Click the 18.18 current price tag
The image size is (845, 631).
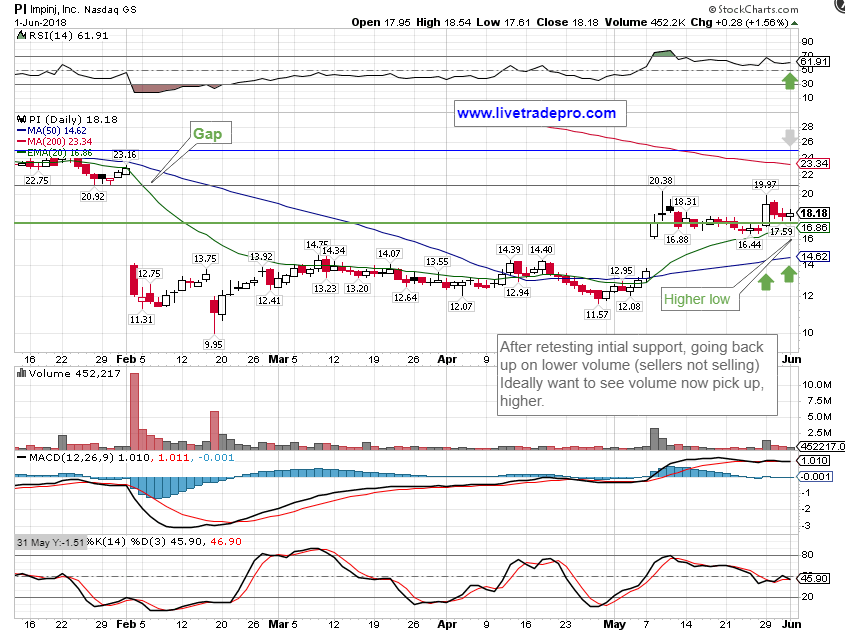pyautogui.click(x=817, y=213)
